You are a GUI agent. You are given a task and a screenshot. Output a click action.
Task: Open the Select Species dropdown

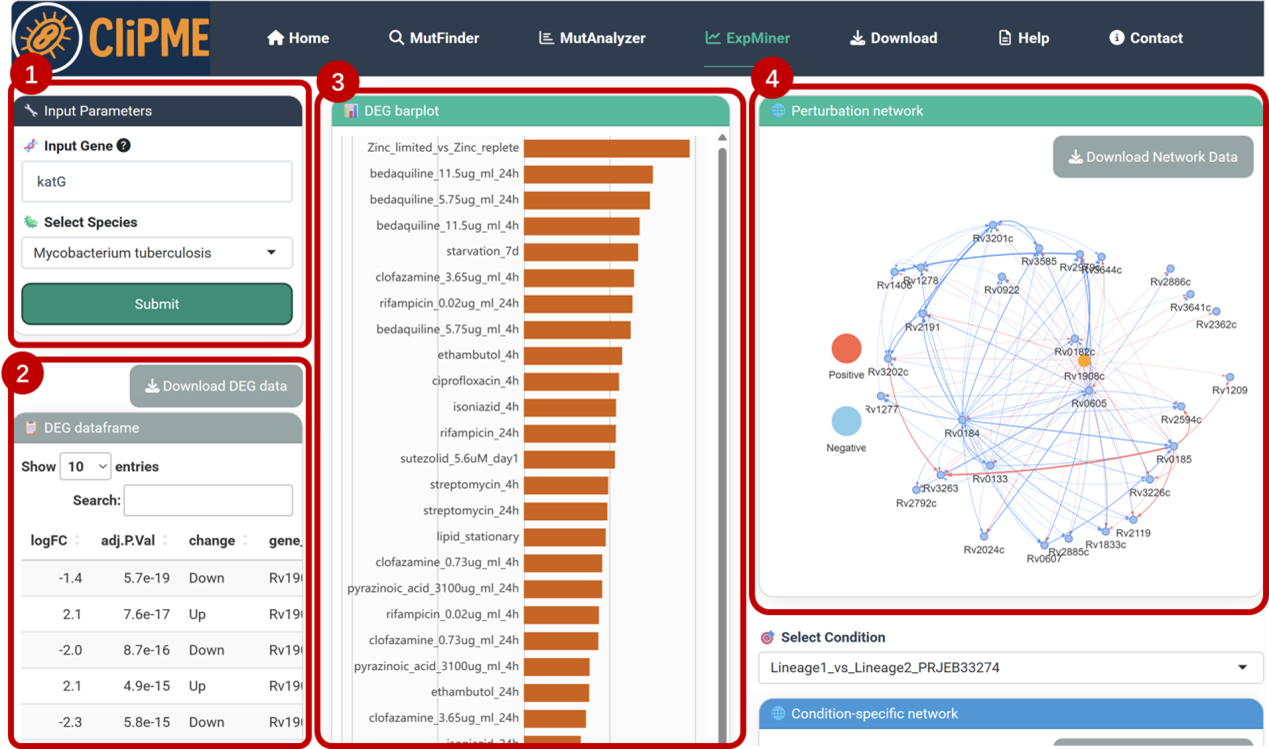click(x=157, y=253)
